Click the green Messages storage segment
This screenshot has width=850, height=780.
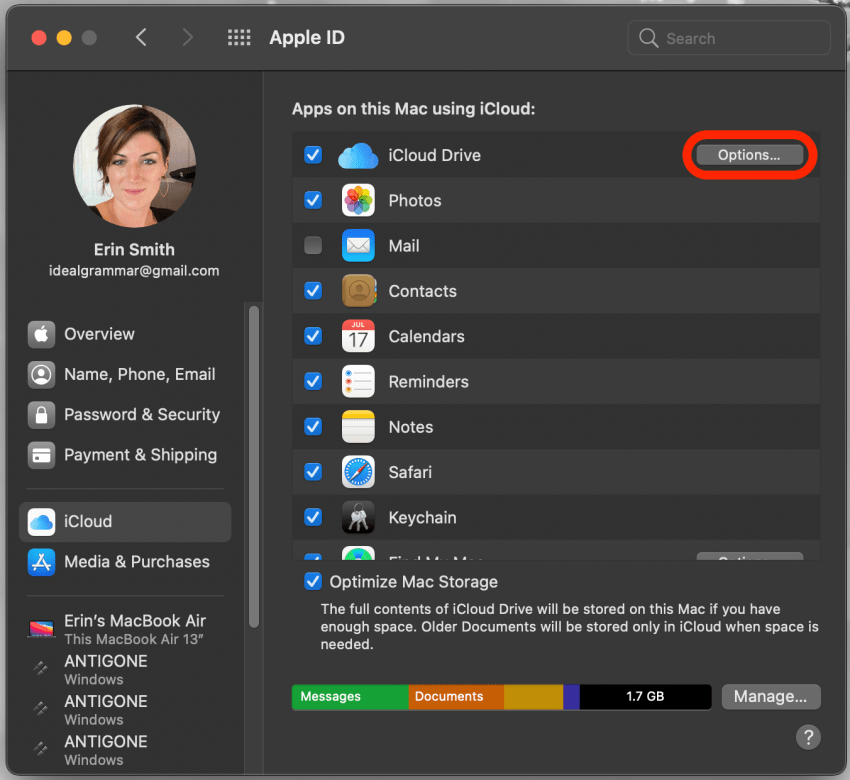pyautogui.click(x=349, y=697)
